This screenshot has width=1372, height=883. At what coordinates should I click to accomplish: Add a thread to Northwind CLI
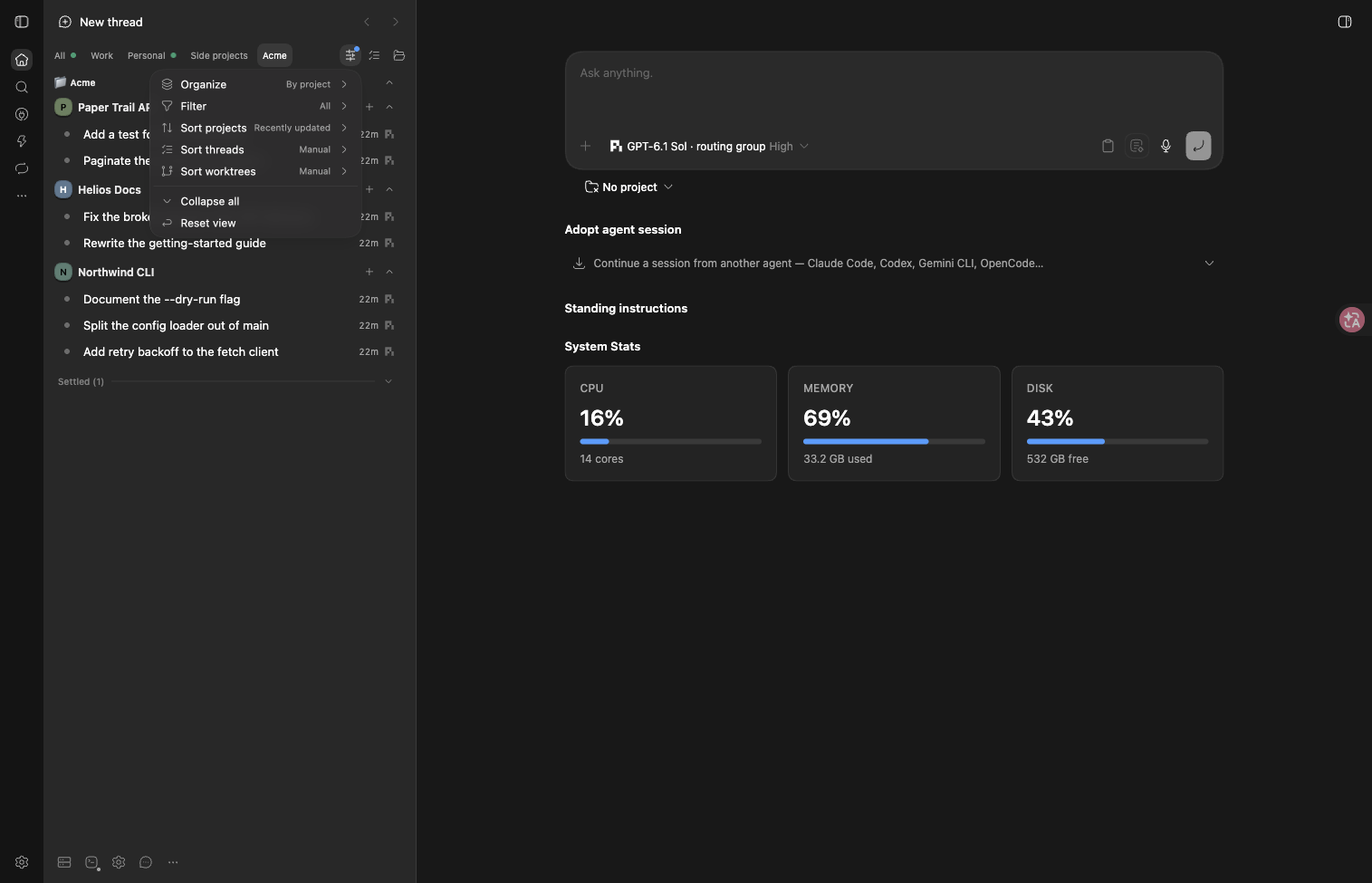(369, 272)
